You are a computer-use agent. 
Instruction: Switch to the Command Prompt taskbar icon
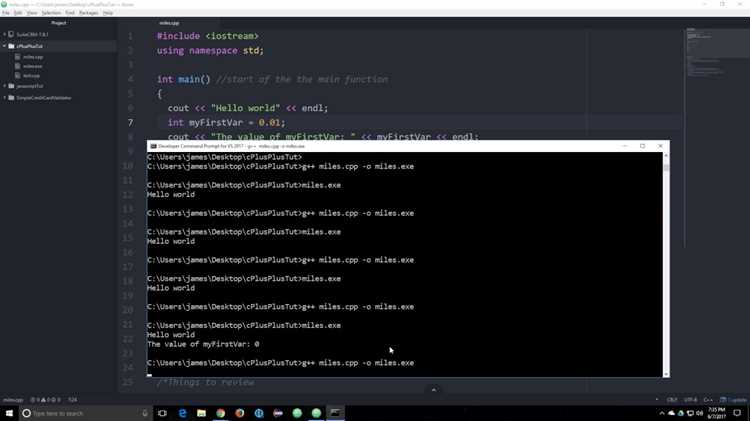tap(335, 413)
